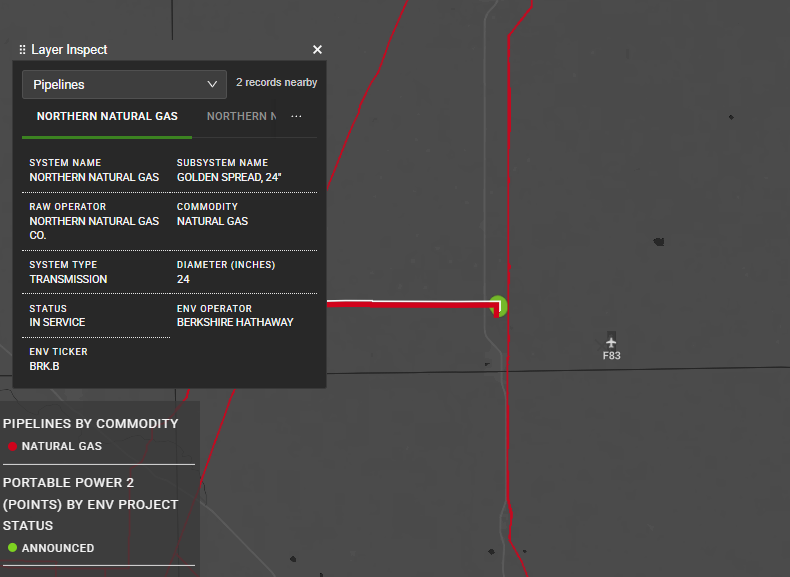
Task: Open the Pipelines layer dropdown
Action: 124,85
